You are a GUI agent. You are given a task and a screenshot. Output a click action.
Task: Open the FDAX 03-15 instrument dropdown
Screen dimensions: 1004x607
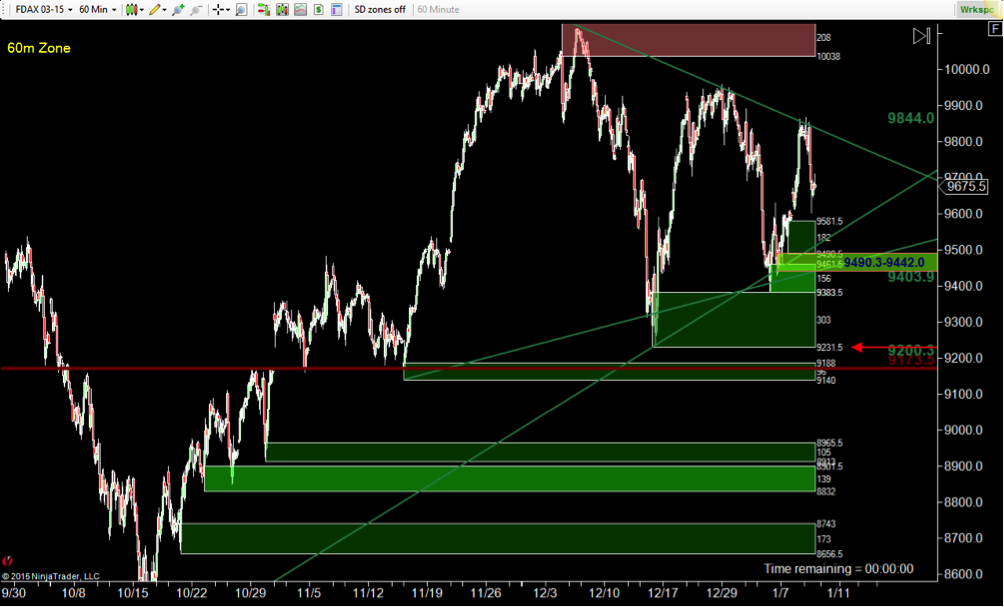[44, 10]
